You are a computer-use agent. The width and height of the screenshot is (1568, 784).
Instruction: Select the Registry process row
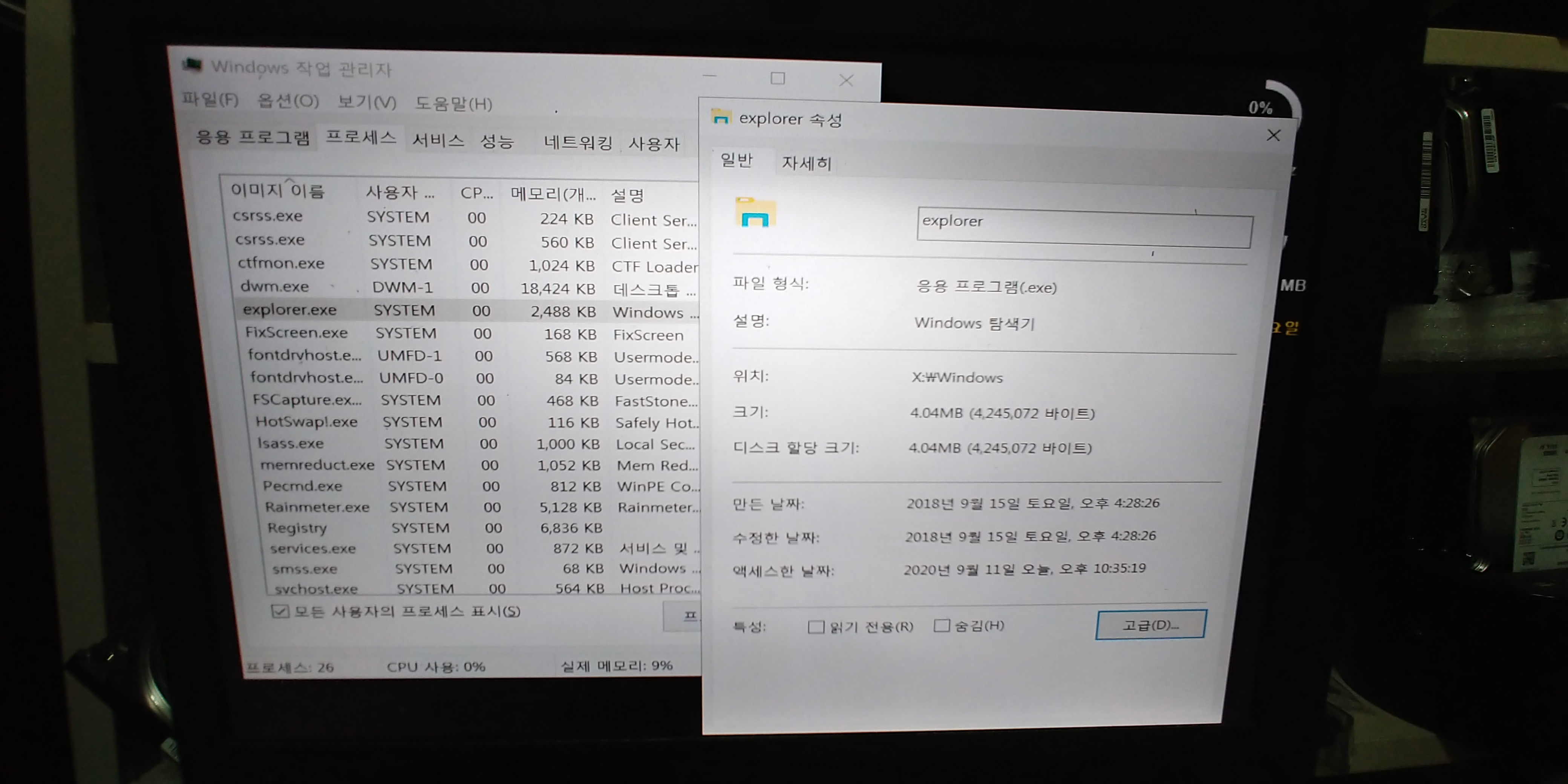(482, 528)
